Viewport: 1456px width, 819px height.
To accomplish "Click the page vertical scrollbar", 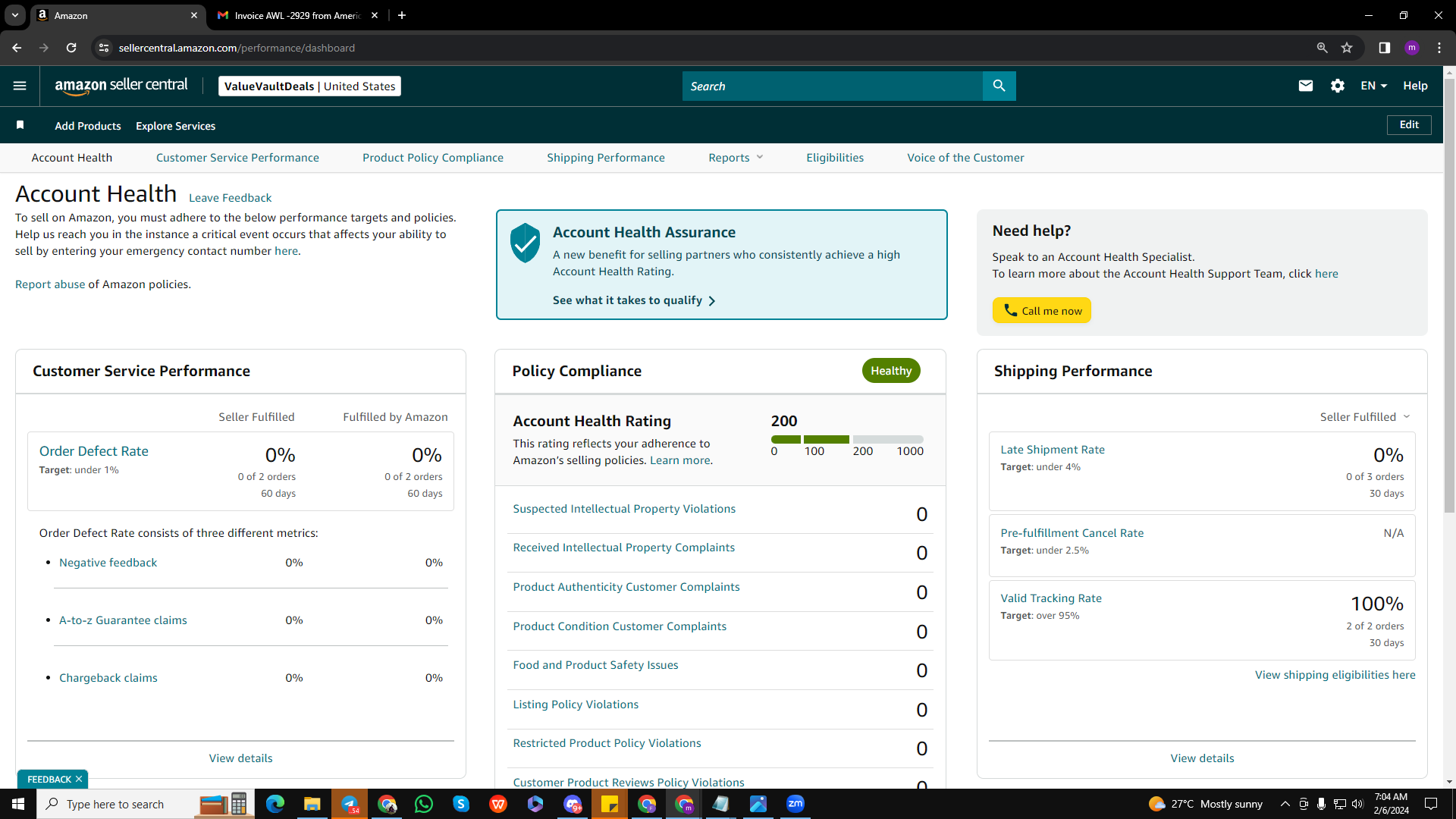I will (x=1449, y=296).
